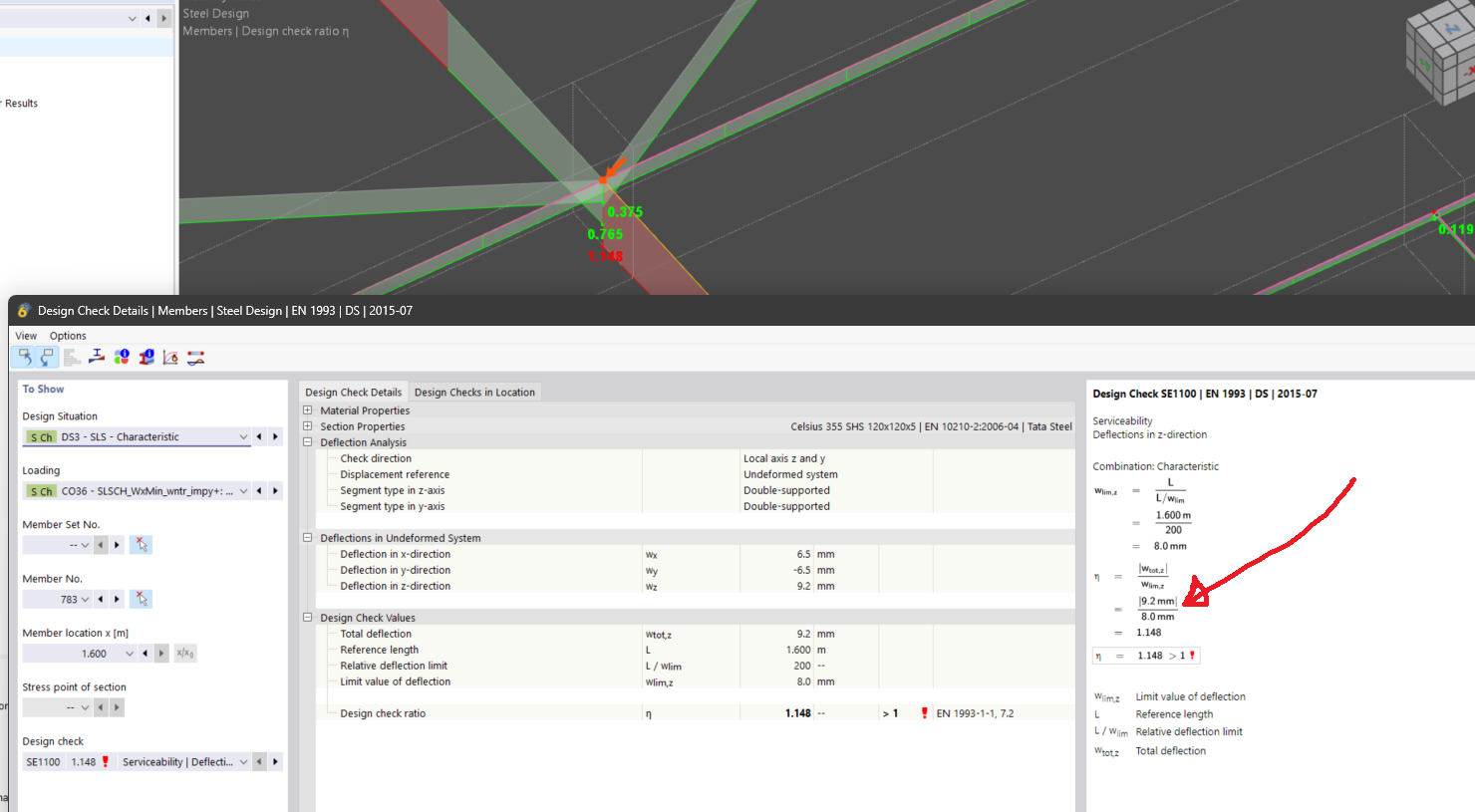Screen dimensions: 1475x812
Task: Click the first highlighted selection-sync toolbar icon
Action: point(24,357)
